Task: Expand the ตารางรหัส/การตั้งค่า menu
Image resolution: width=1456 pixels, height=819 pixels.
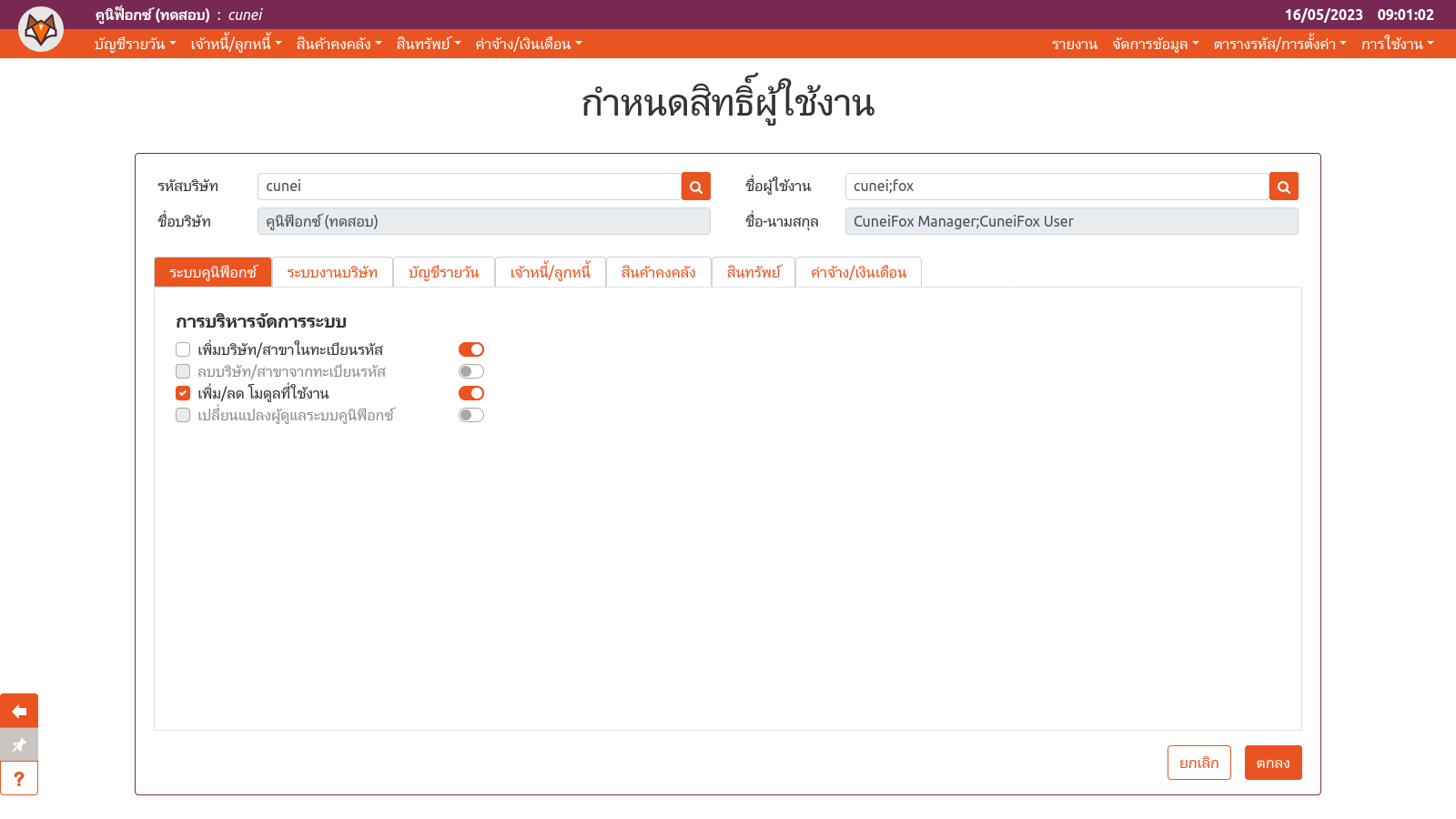Action: point(1279,44)
